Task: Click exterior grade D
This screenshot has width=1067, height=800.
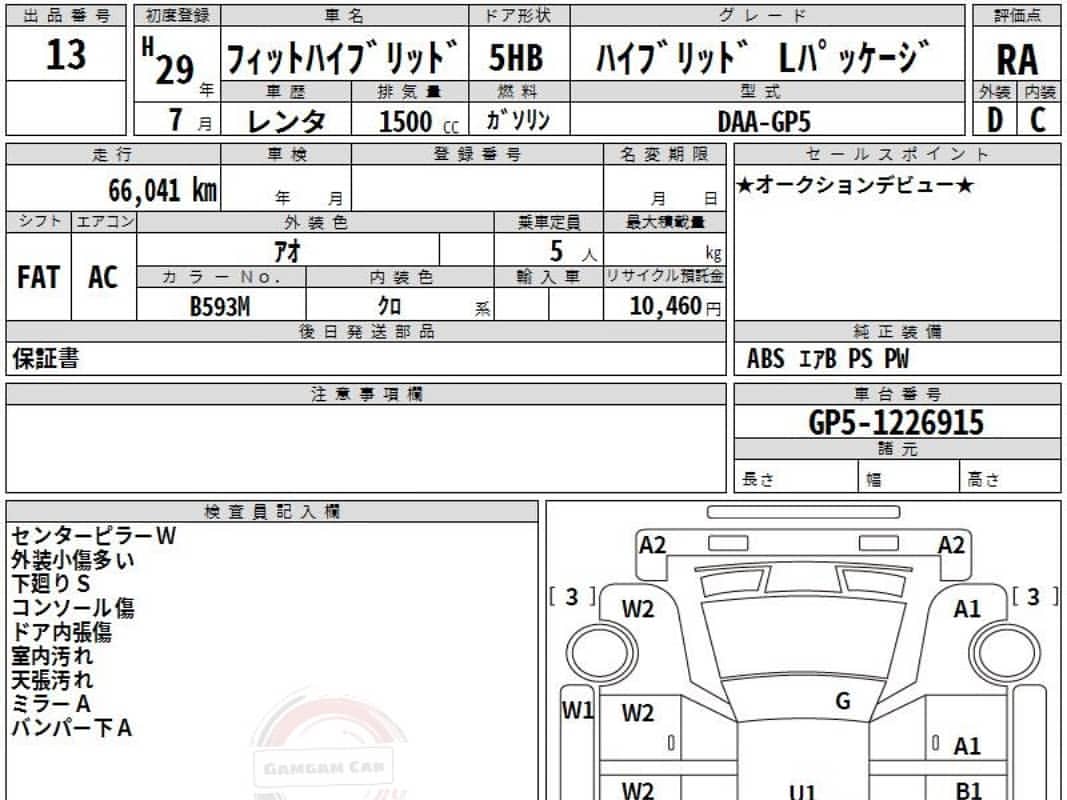Action: point(995,120)
